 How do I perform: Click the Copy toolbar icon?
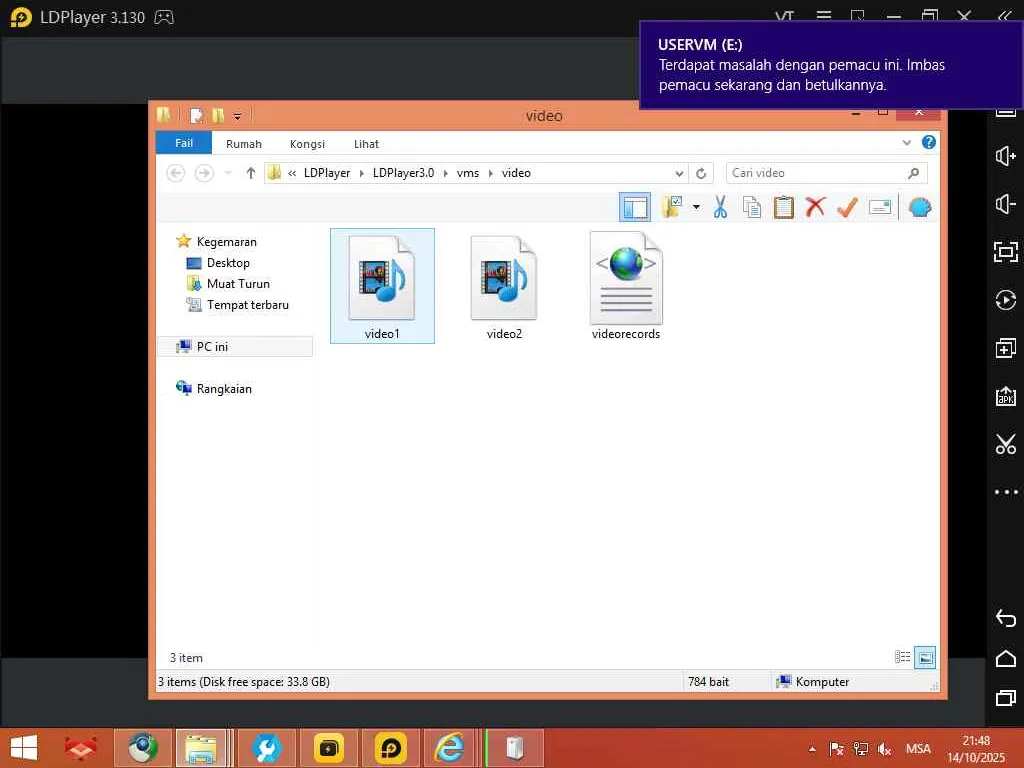coord(752,207)
